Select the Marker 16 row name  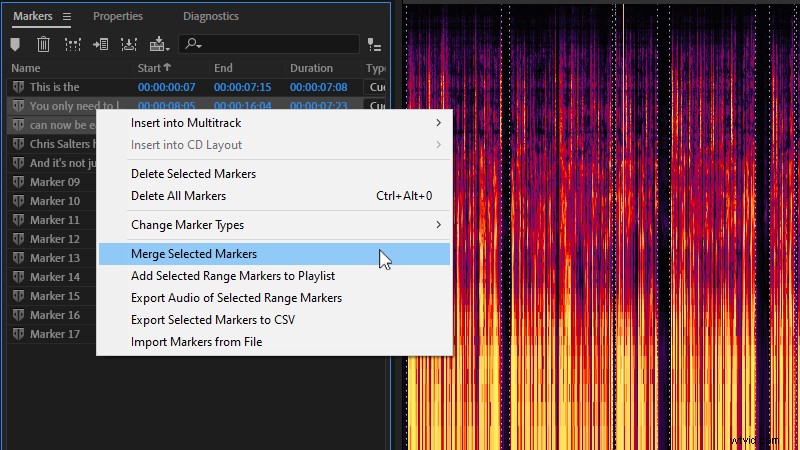coord(55,315)
